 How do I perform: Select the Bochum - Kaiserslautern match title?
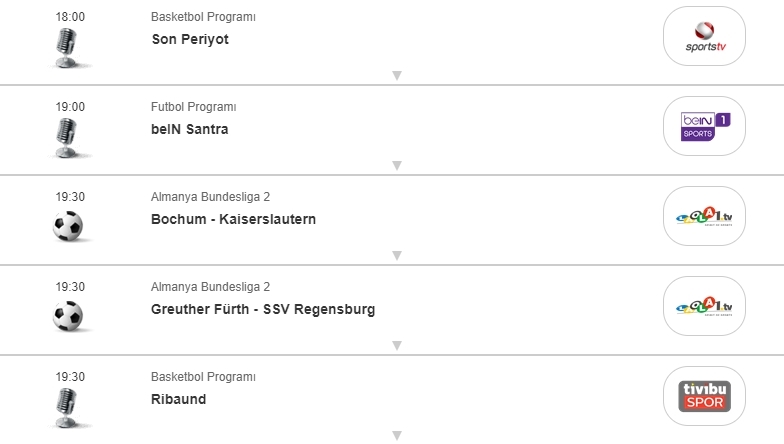[233, 219]
